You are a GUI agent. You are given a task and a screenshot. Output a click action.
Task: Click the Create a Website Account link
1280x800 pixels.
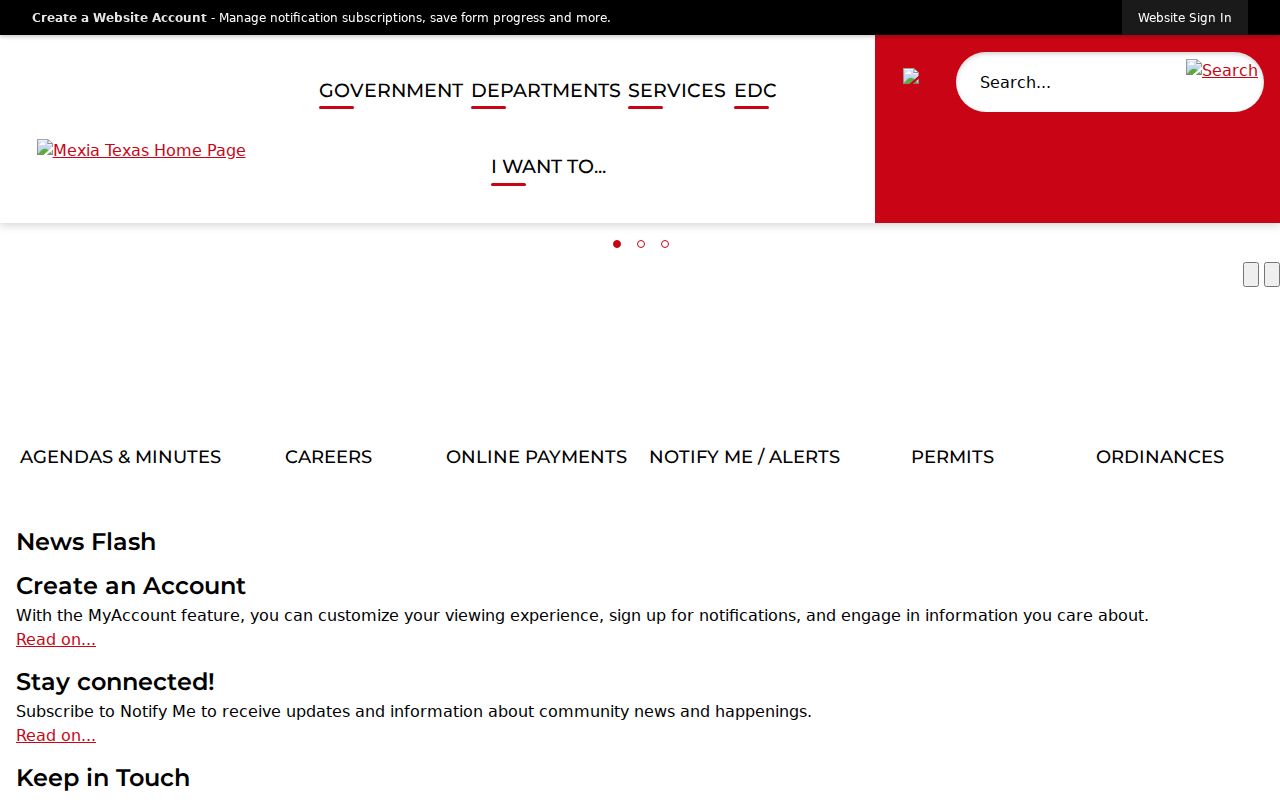point(119,18)
